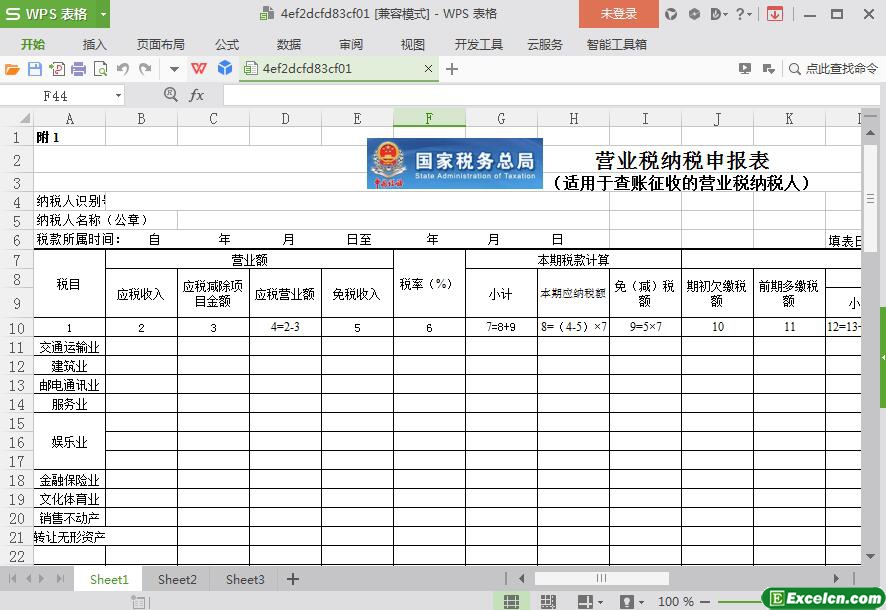Viewport: 886px width, 610px height.
Task: Undo the last action
Action: pyautogui.click(x=123, y=69)
